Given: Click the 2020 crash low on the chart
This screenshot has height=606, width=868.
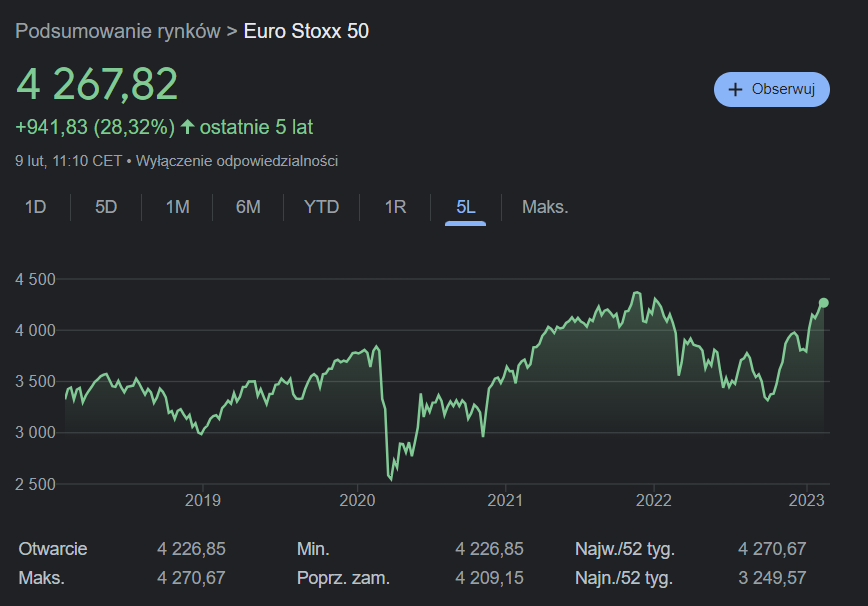Looking at the screenshot, I should tap(391, 479).
